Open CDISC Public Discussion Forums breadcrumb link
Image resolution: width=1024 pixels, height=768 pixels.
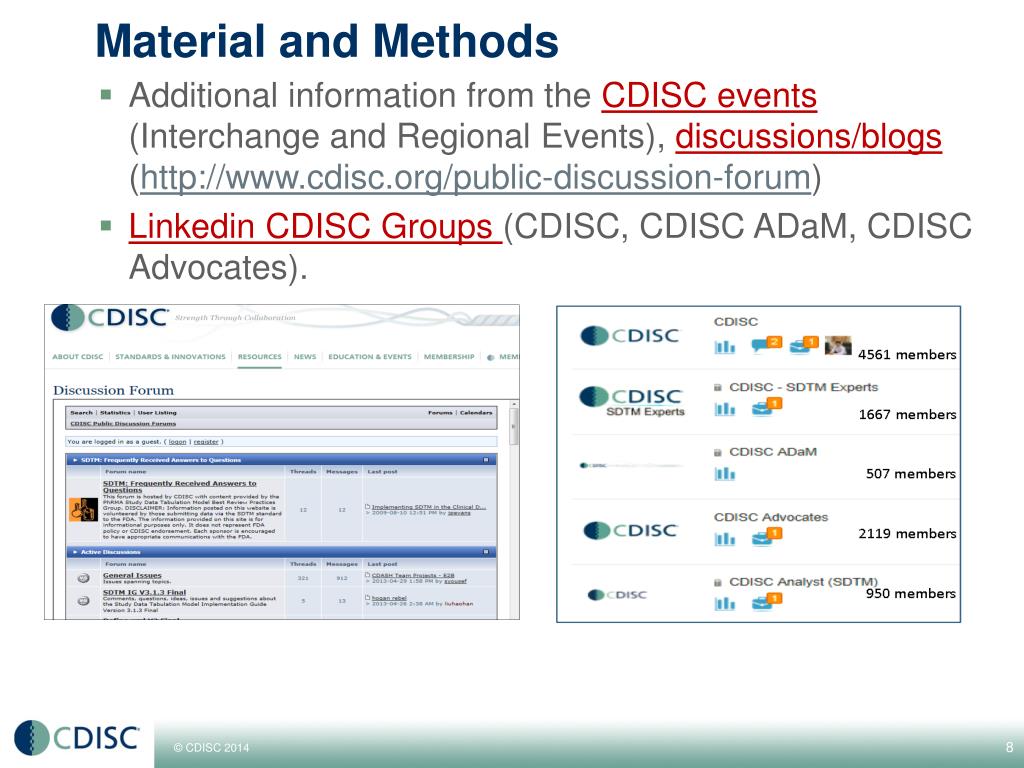pyautogui.click(x=123, y=423)
